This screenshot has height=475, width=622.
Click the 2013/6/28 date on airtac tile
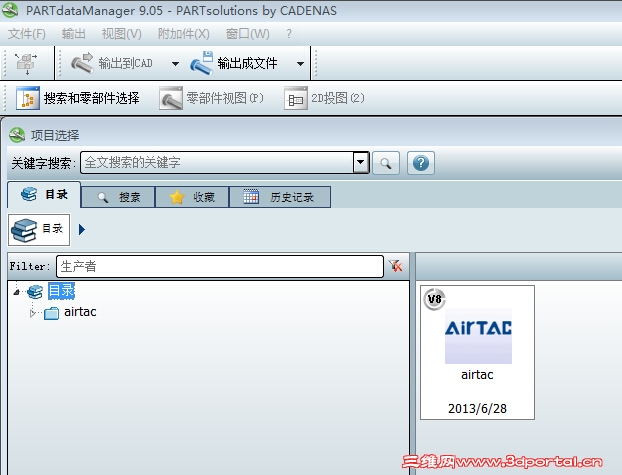(x=477, y=408)
